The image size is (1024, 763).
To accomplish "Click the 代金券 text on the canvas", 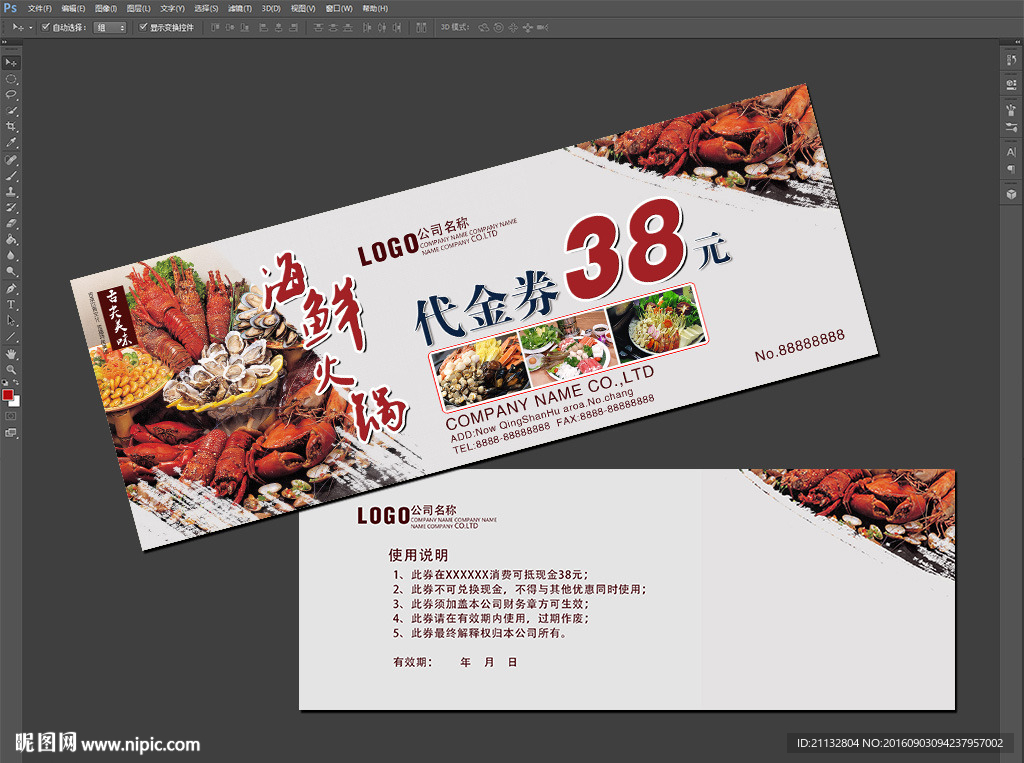I will (487, 307).
